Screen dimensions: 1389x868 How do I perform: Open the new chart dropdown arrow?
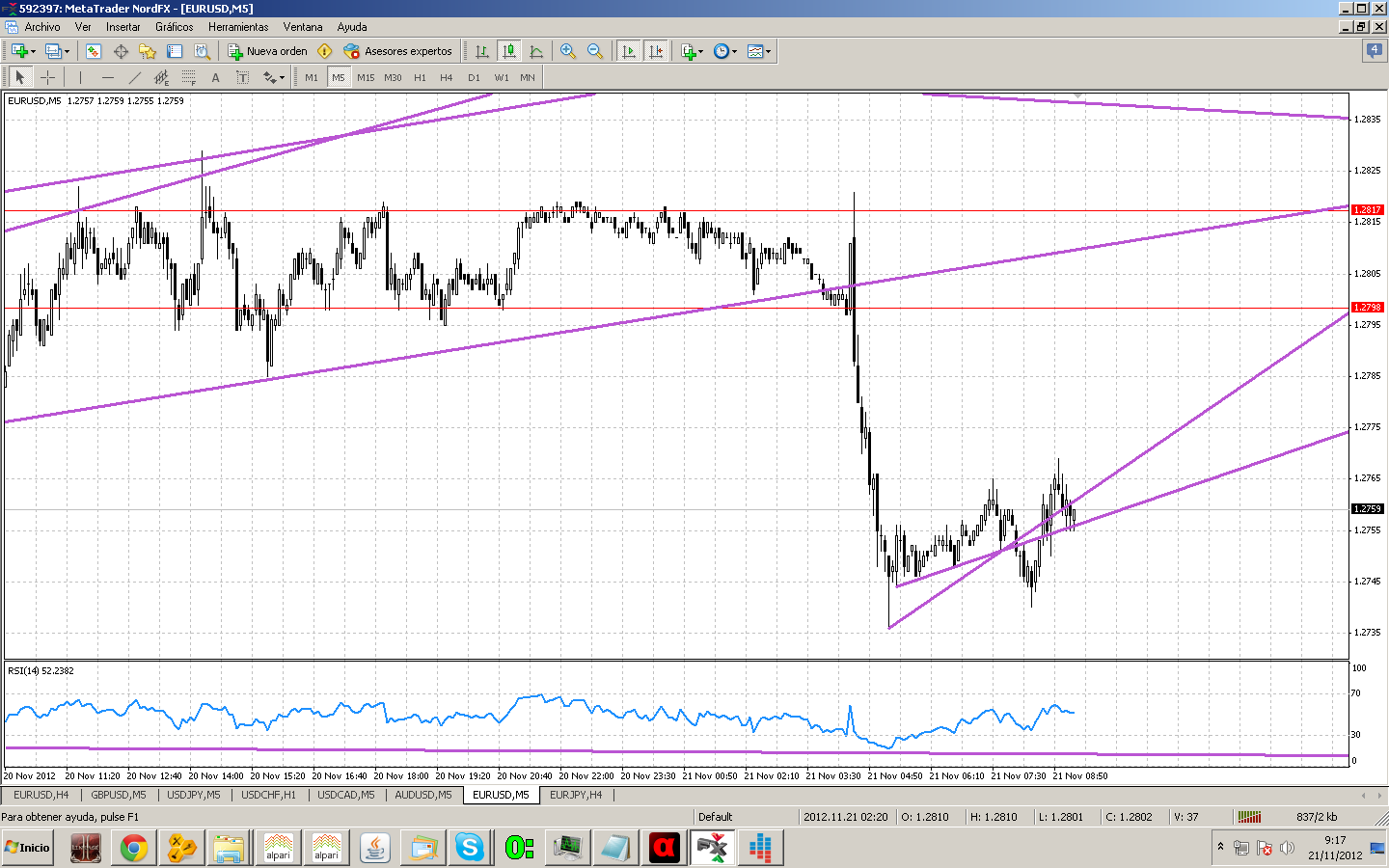pos(33,51)
